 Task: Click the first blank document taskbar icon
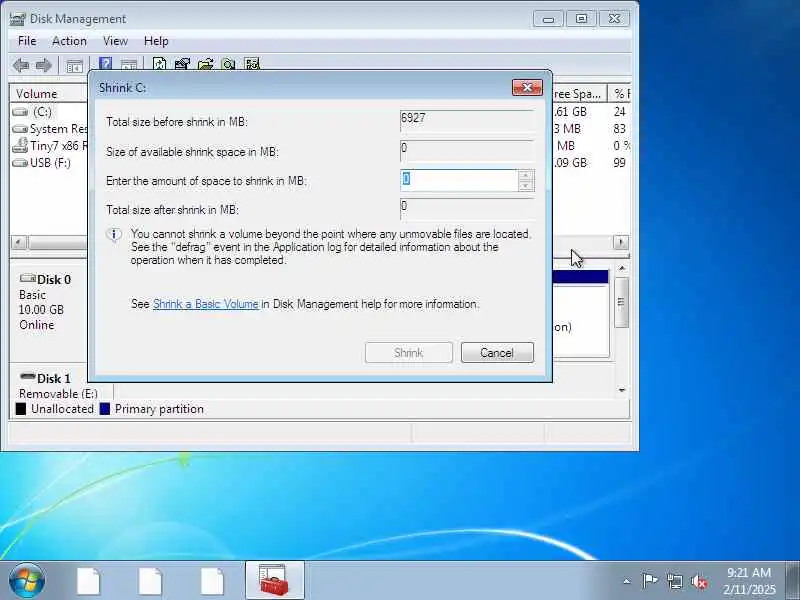(x=89, y=581)
